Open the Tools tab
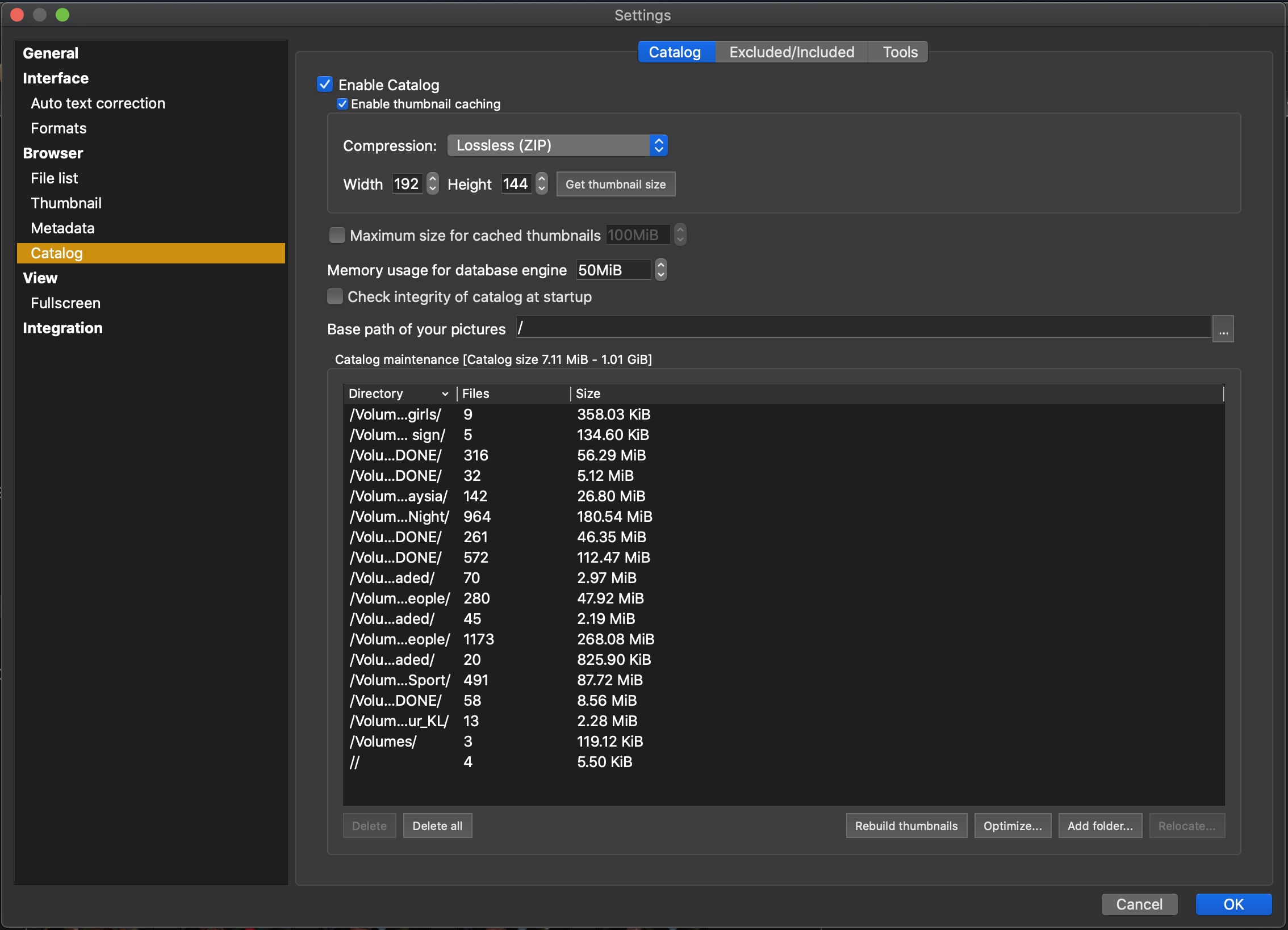The image size is (1288, 930). point(900,52)
